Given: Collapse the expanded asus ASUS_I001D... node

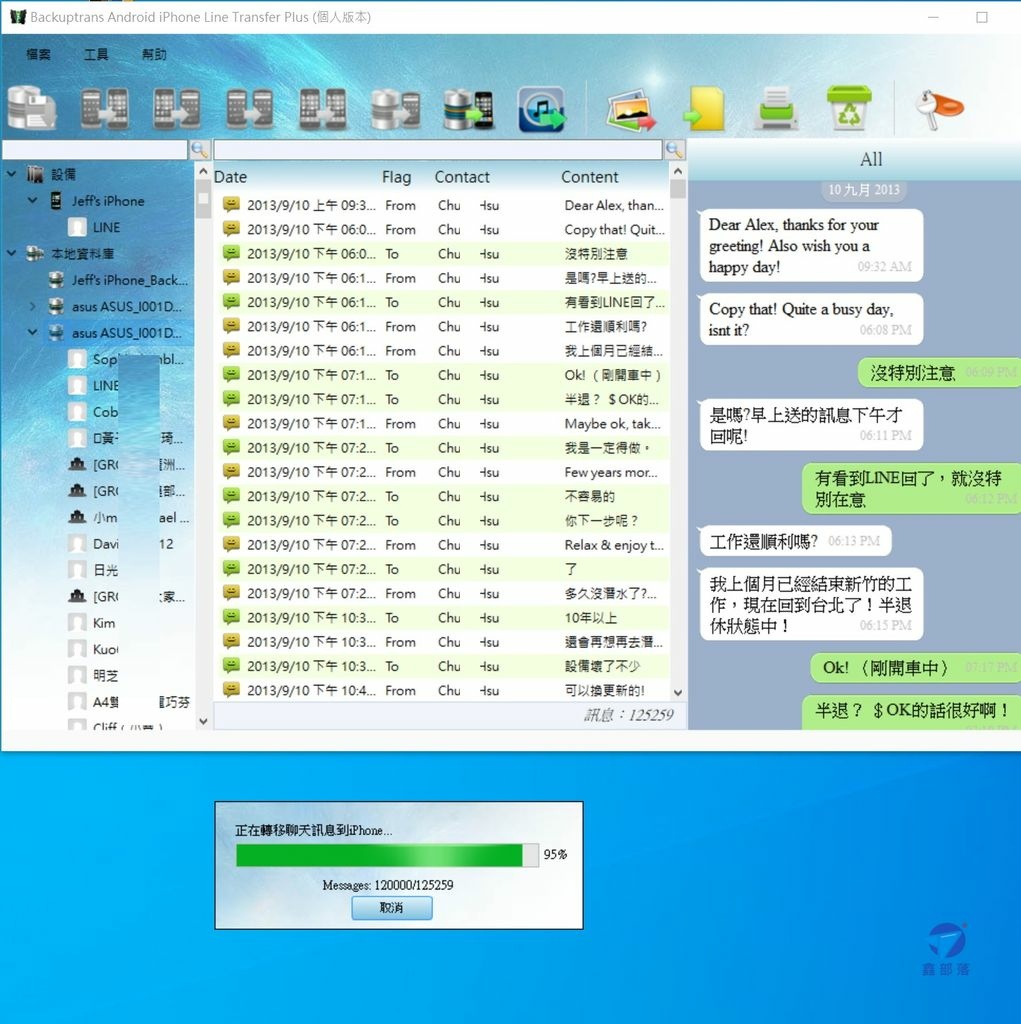Looking at the screenshot, I should 33,332.
